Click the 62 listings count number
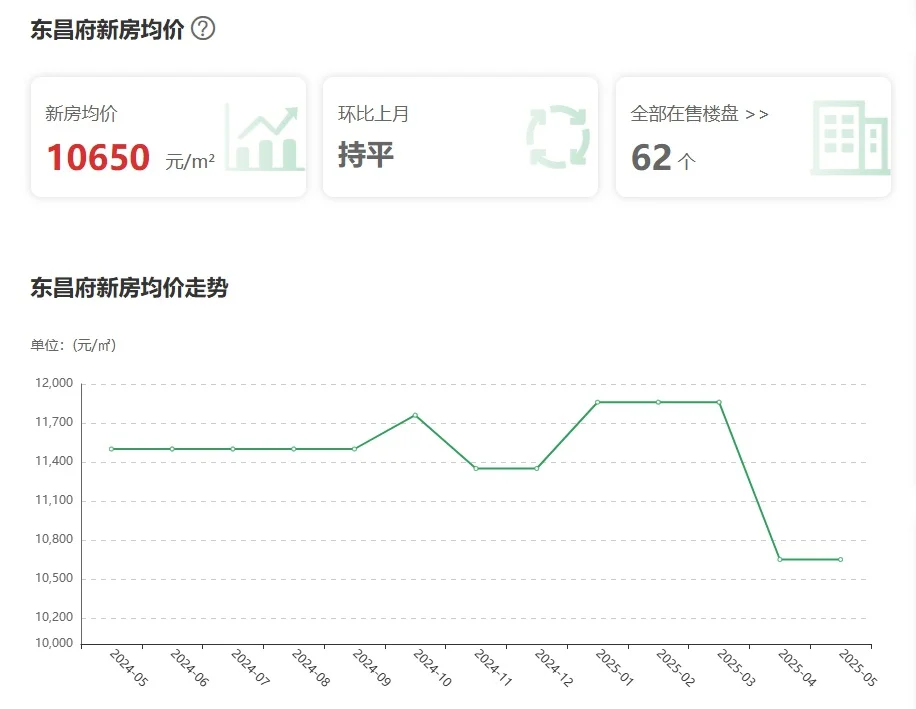Screen dimensions: 916x709 point(651,158)
